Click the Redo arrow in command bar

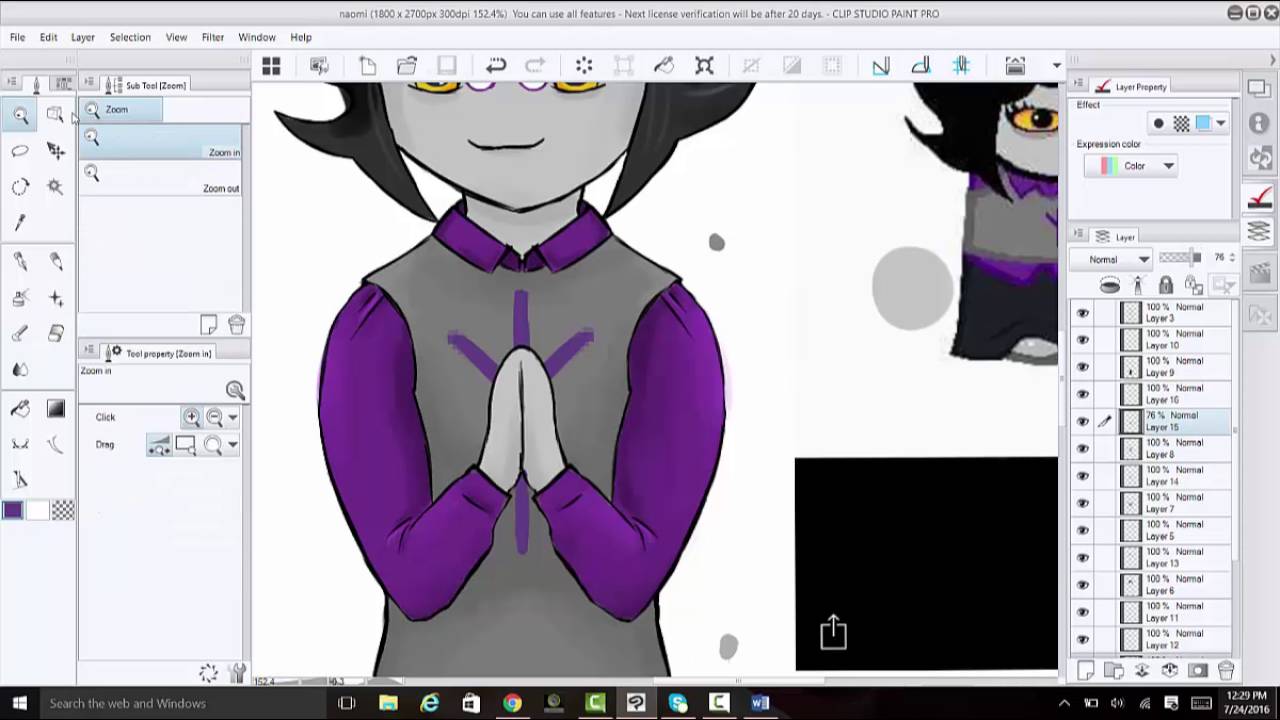535,66
